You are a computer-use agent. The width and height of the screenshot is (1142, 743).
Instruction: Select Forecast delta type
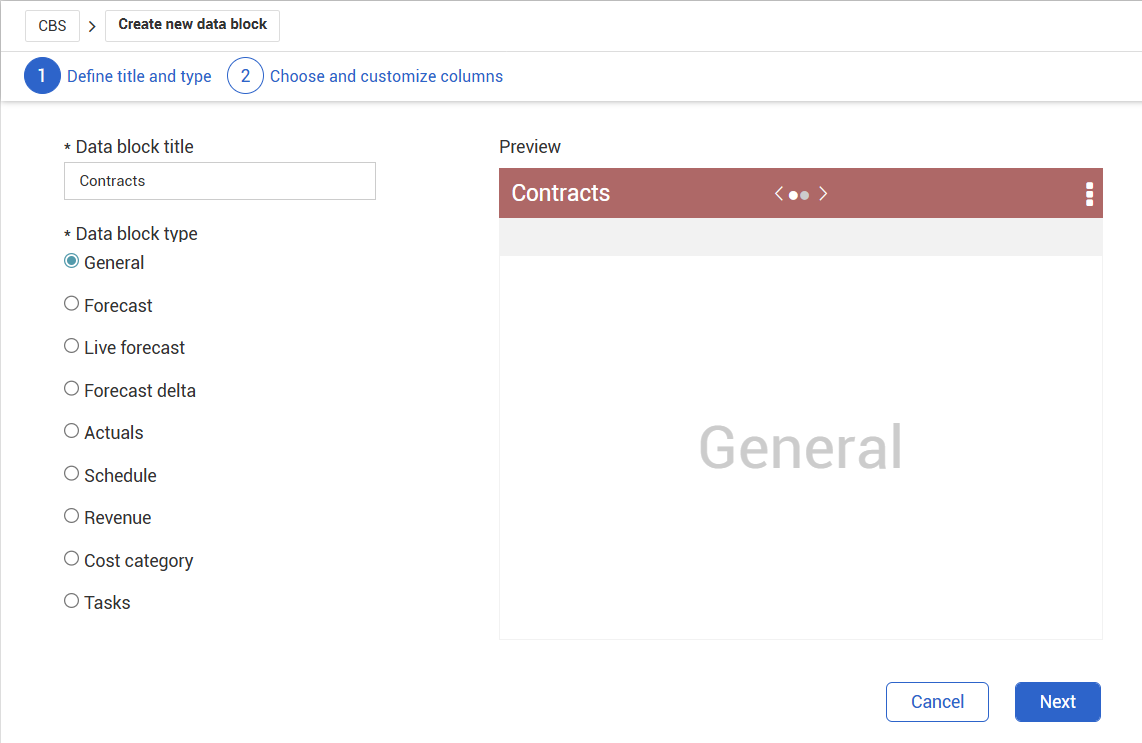point(71,389)
